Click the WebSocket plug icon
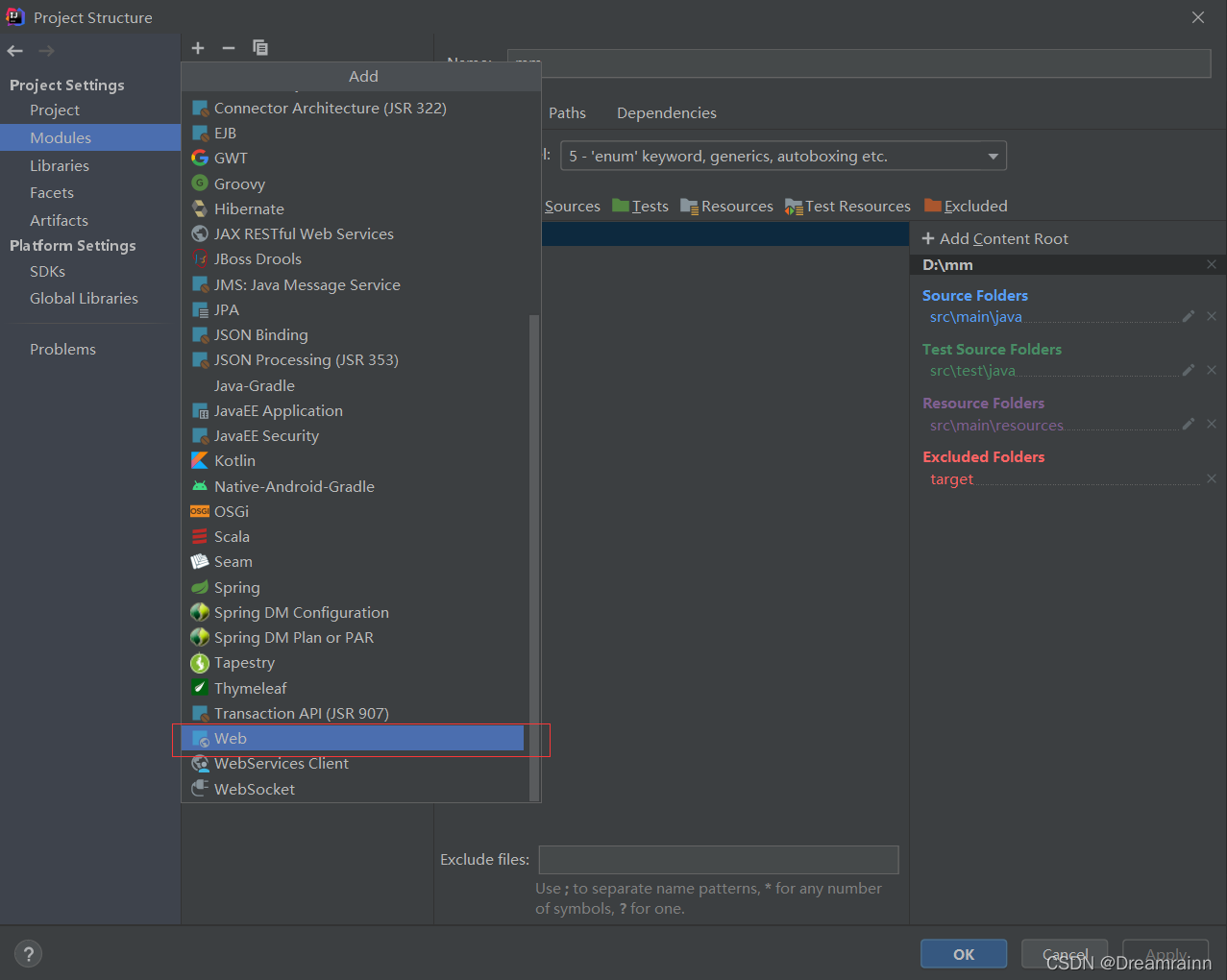 point(200,789)
